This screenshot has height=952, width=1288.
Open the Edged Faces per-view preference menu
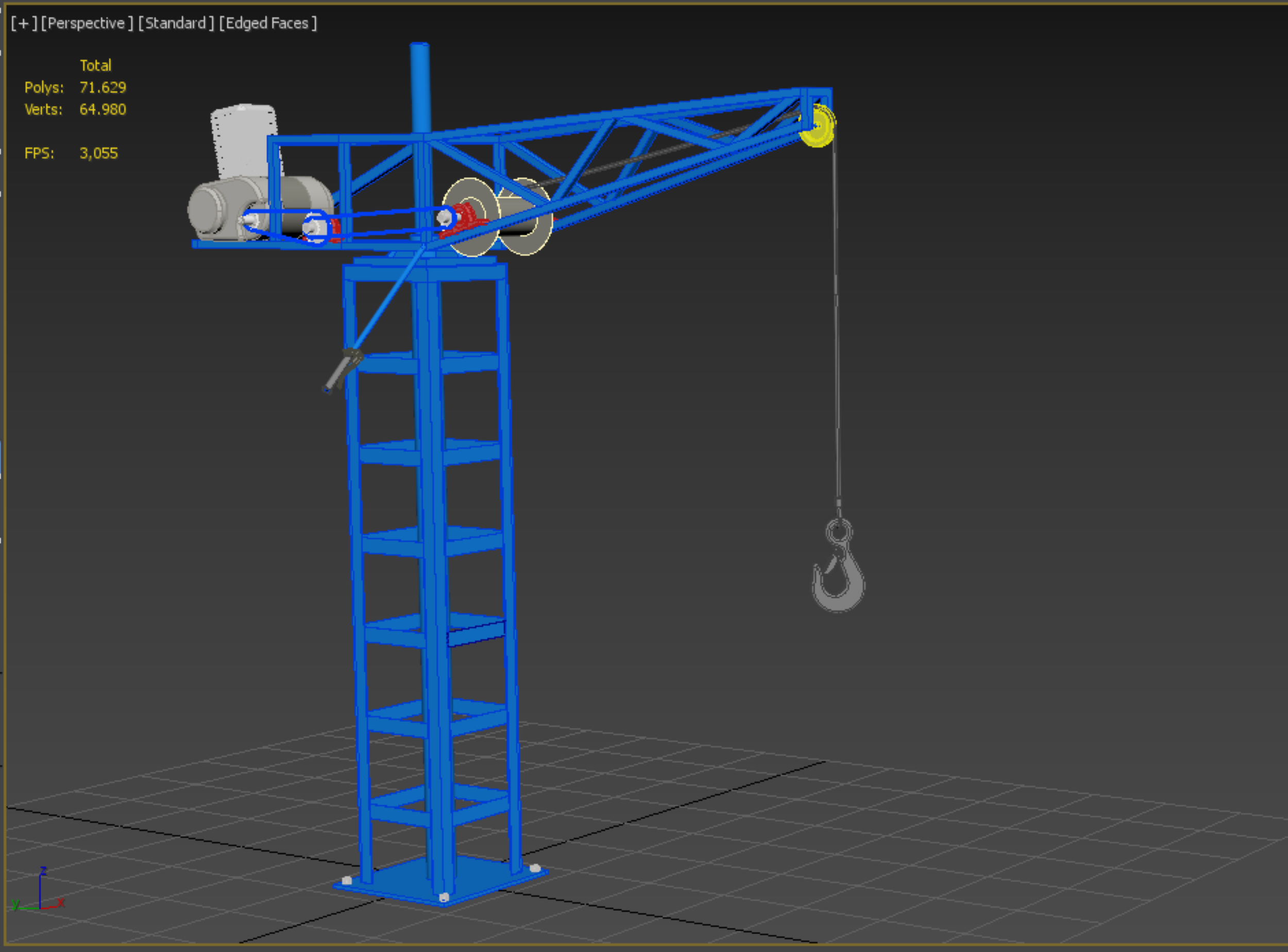point(268,23)
